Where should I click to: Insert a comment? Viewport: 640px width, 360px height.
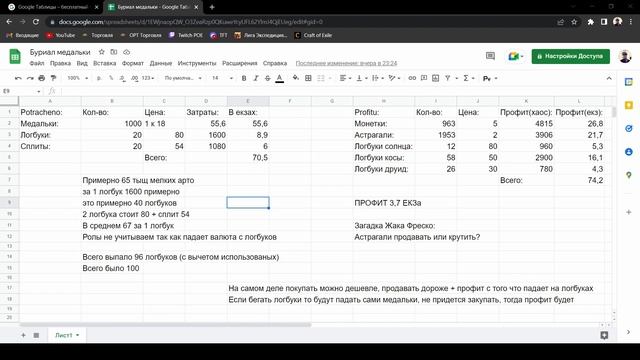pos(424,78)
